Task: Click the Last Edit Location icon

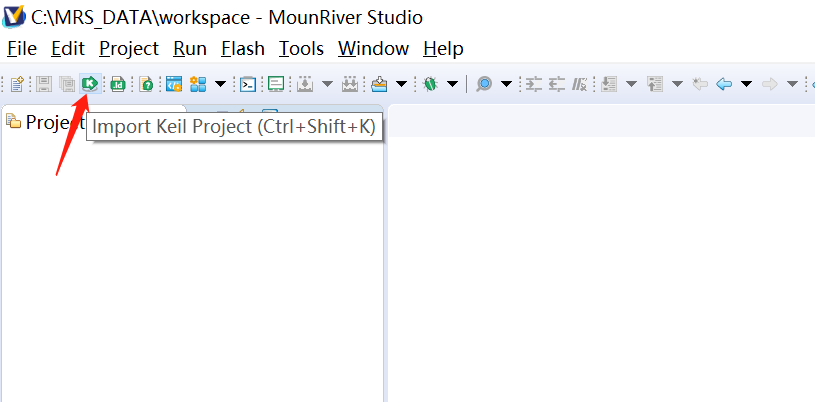Action: click(x=700, y=83)
